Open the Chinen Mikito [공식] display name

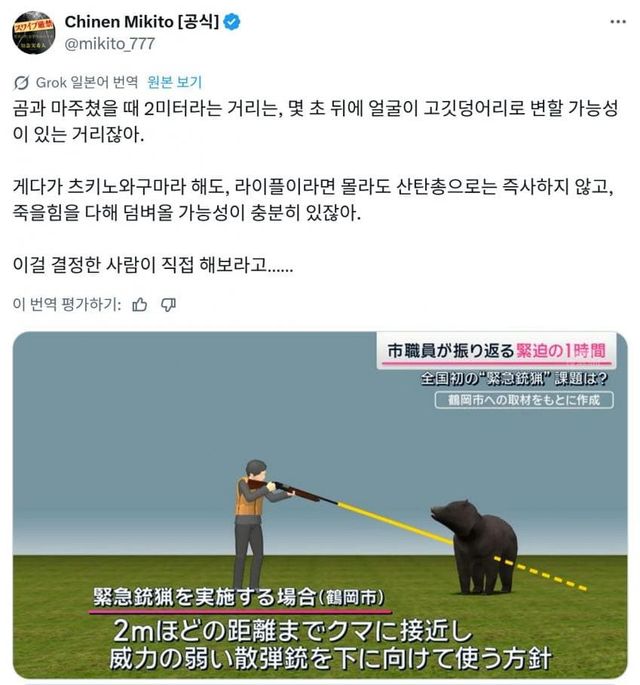[x=142, y=21]
